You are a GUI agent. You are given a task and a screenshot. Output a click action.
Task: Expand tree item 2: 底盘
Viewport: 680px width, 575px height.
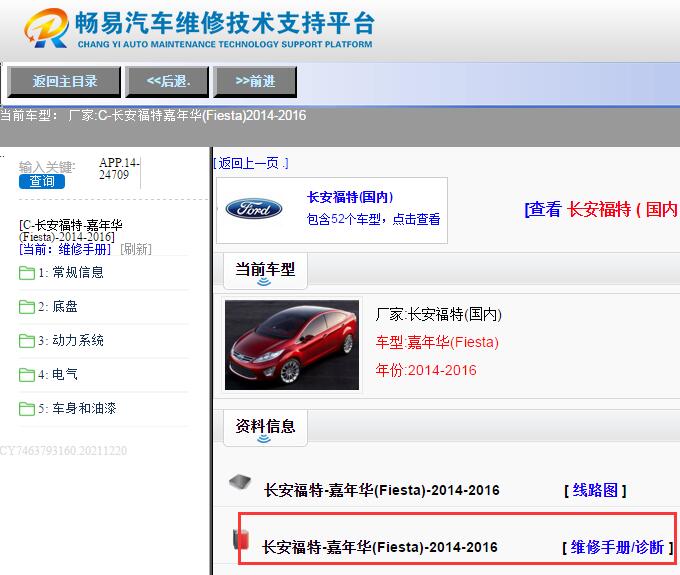pyautogui.click(x=58, y=307)
